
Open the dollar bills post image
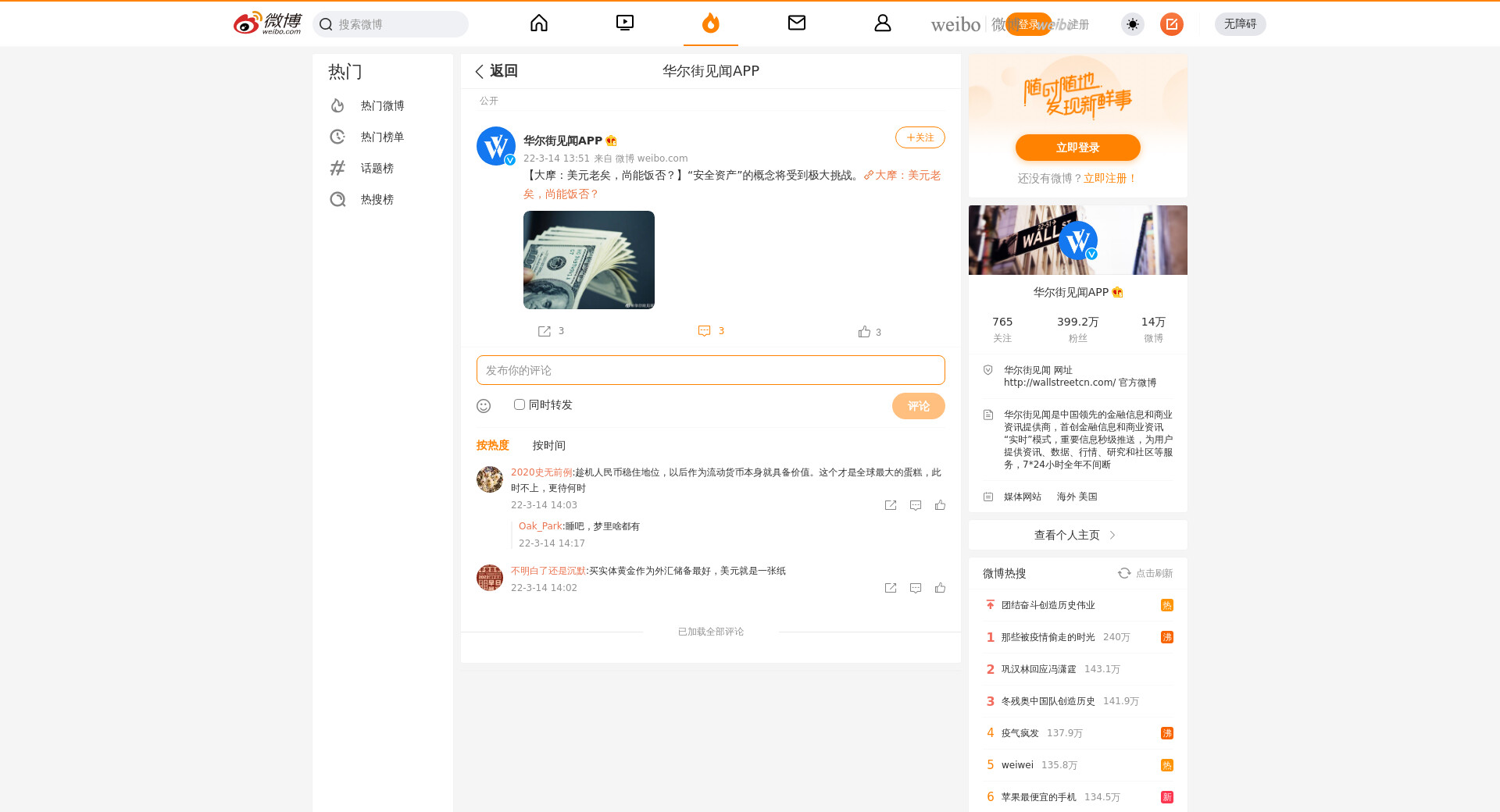(589, 260)
